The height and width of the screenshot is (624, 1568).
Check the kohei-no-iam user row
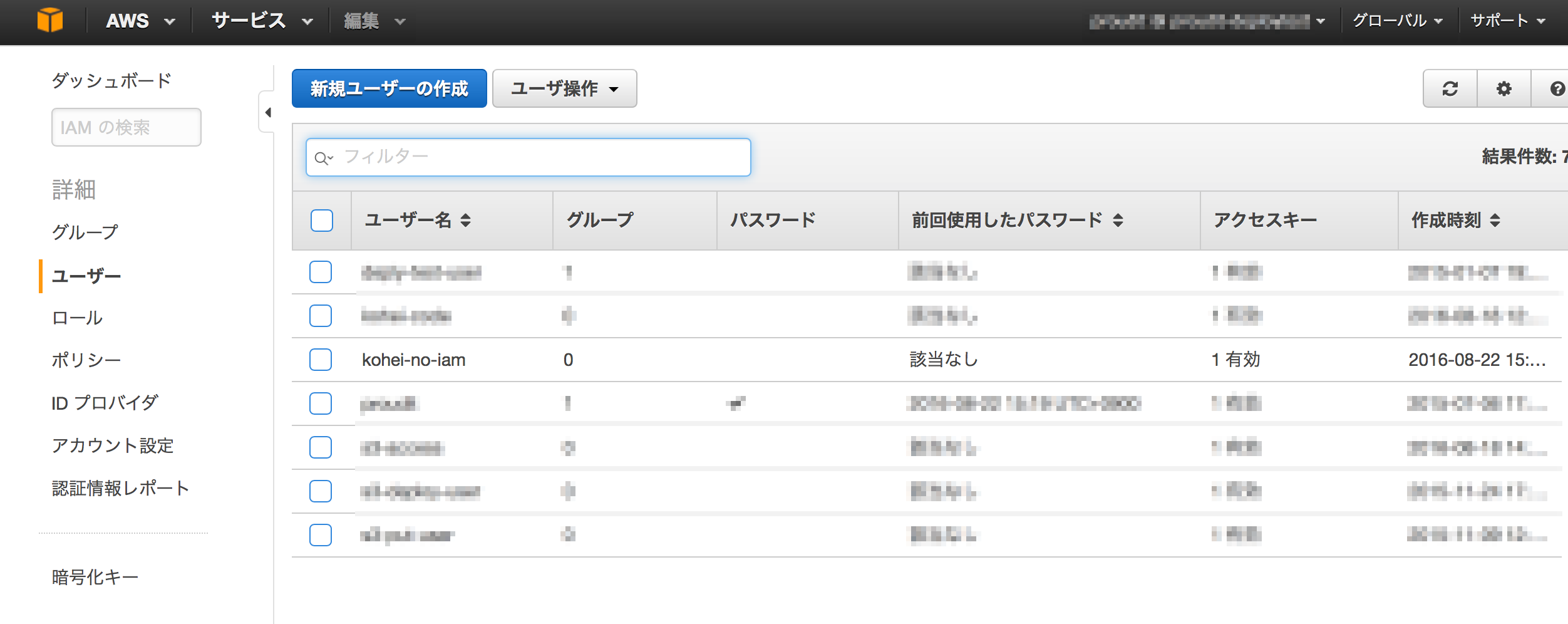click(x=320, y=360)
